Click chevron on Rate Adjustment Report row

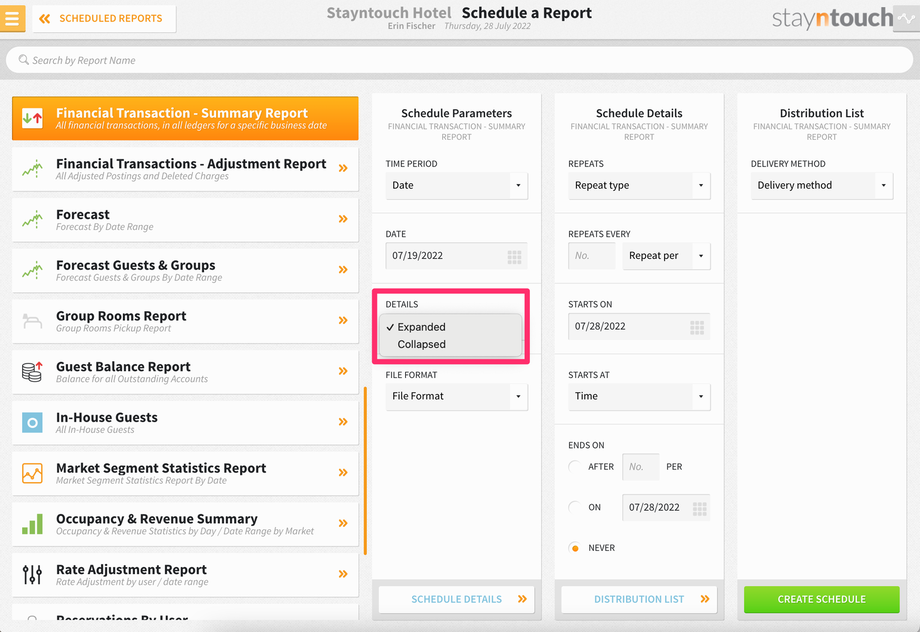coord(343,574)
